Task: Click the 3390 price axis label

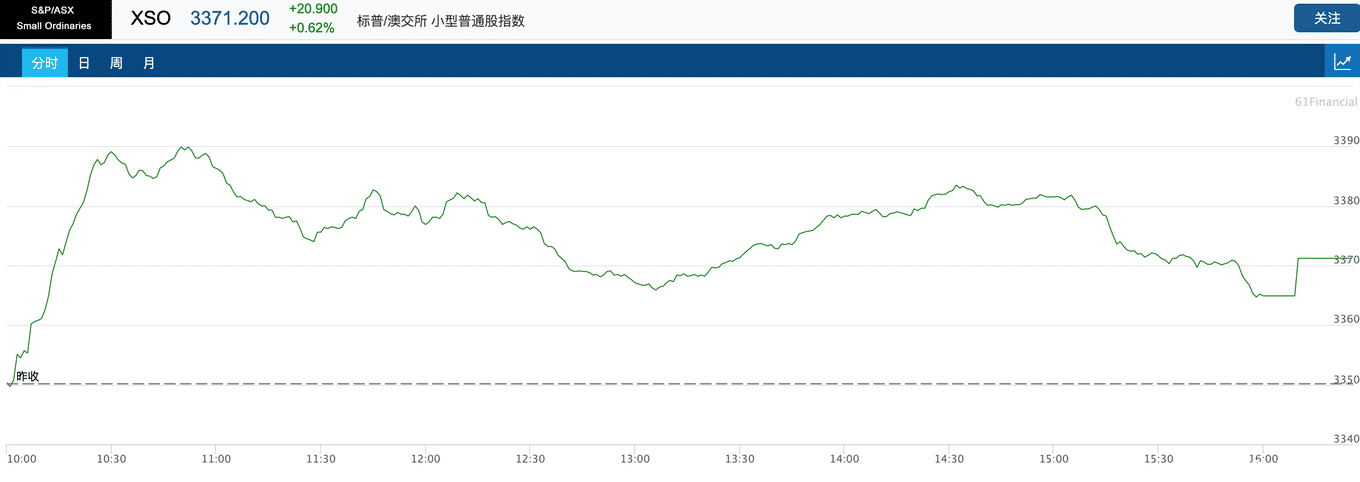Action: pos(1346,140)
